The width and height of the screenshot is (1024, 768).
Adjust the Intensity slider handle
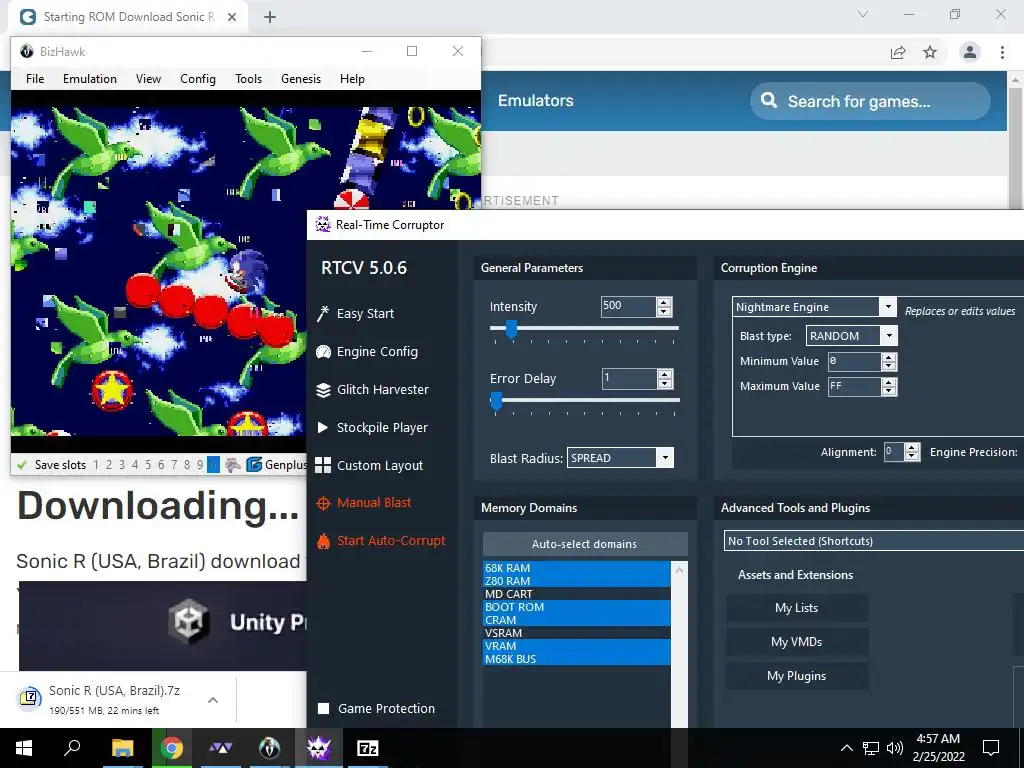tap(511, 330)
